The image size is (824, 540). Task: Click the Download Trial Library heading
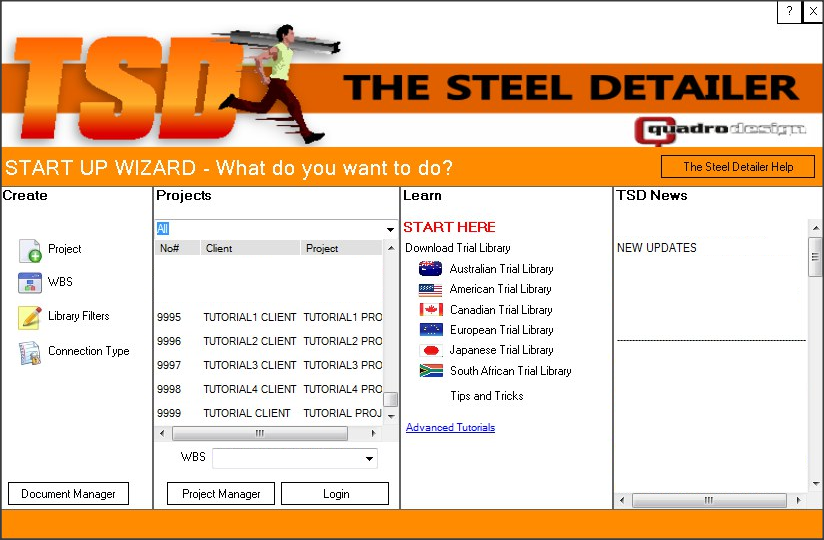(x=458, y=248)
